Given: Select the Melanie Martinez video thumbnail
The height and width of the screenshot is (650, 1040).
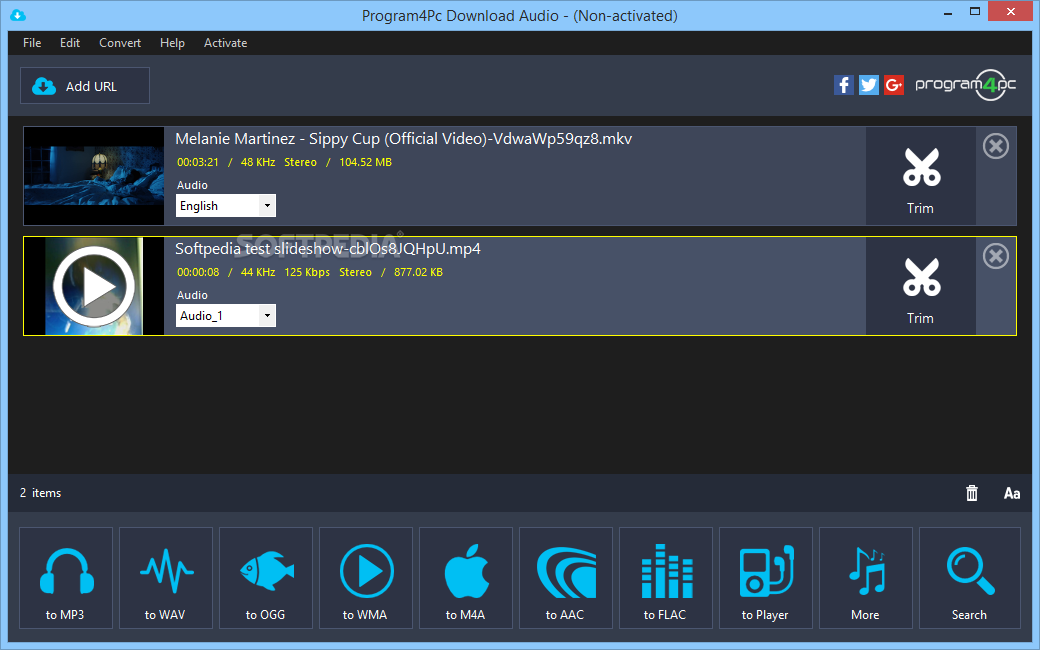Looking at the screenshot, I should tap(94, 176).
